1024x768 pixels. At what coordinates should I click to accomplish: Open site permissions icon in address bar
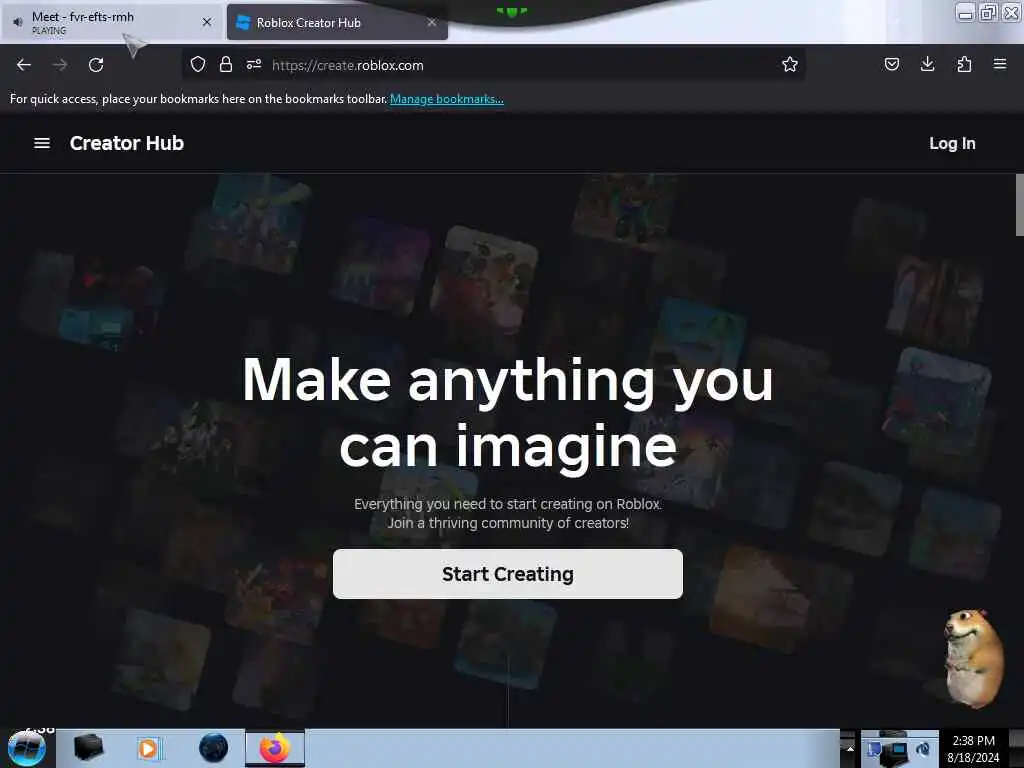coord(254,64)
